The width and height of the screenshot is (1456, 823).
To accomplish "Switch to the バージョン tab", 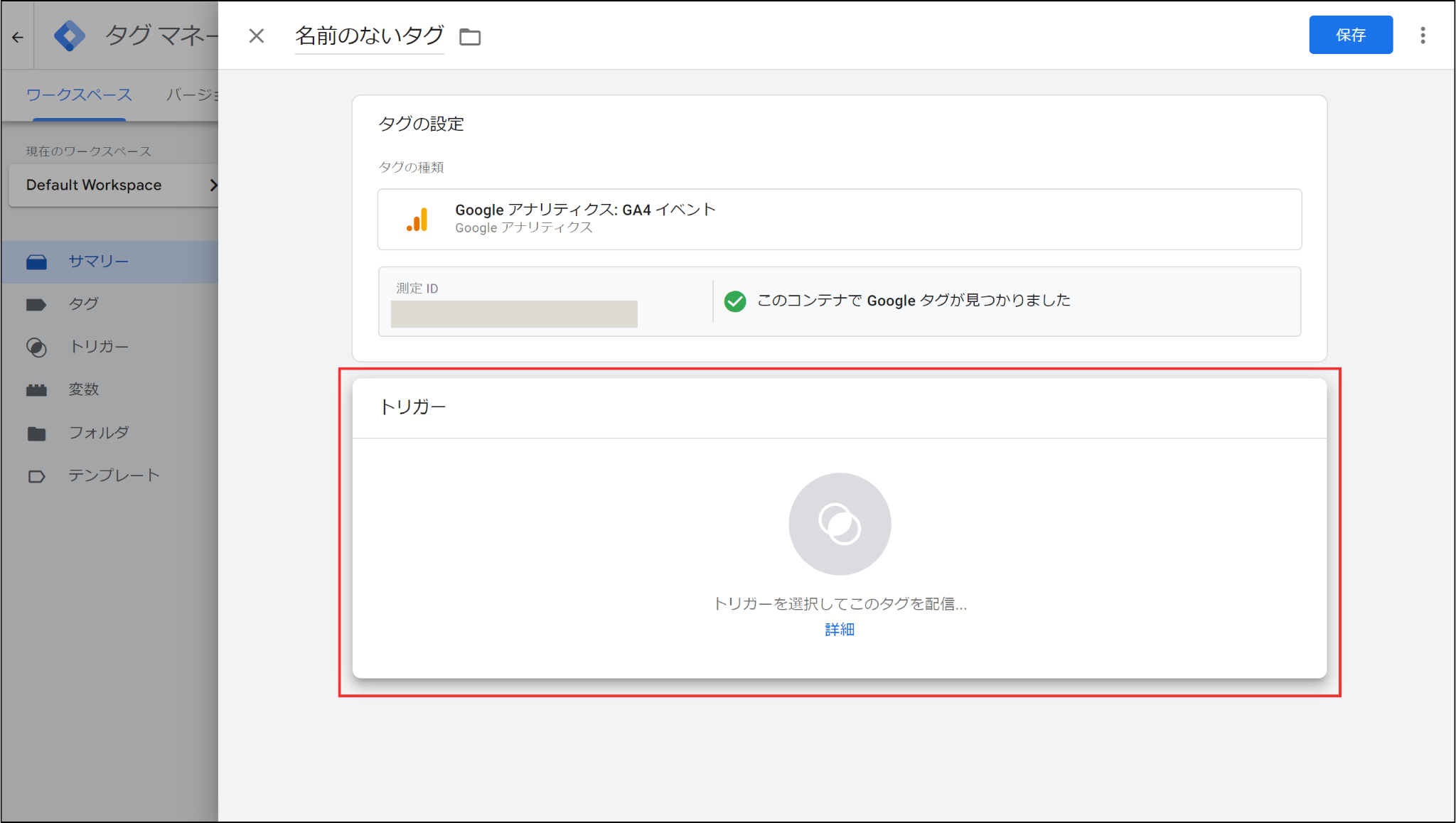I will (192, 95).
